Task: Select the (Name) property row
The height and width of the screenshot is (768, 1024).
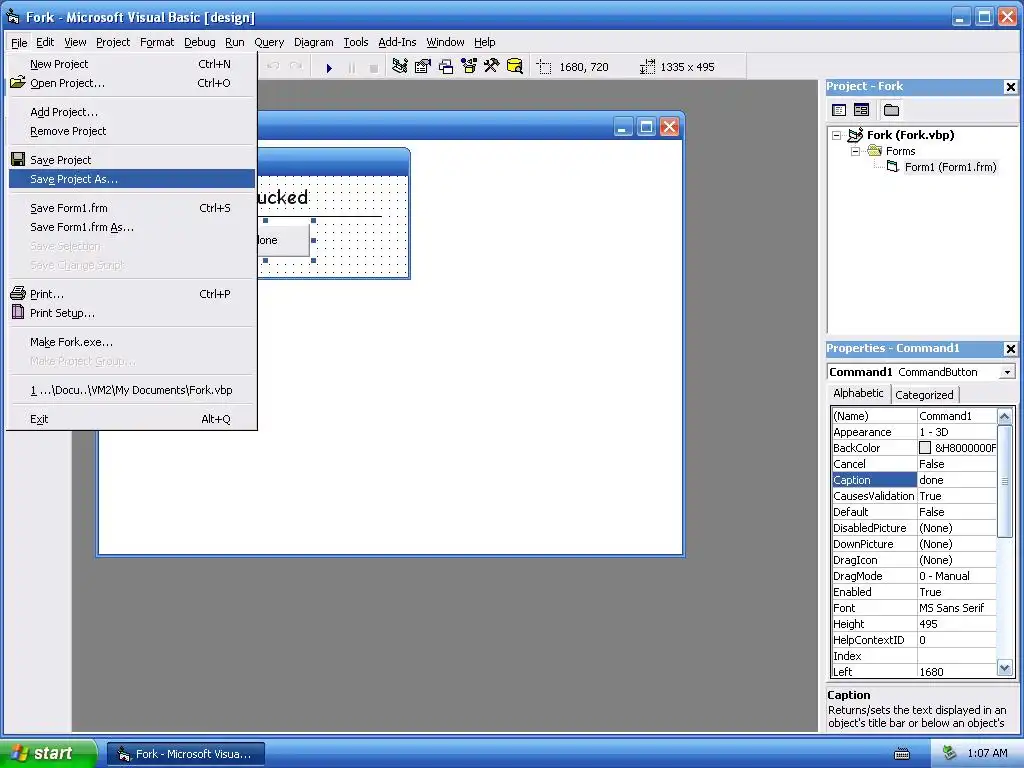Action: tap(914, 416)
